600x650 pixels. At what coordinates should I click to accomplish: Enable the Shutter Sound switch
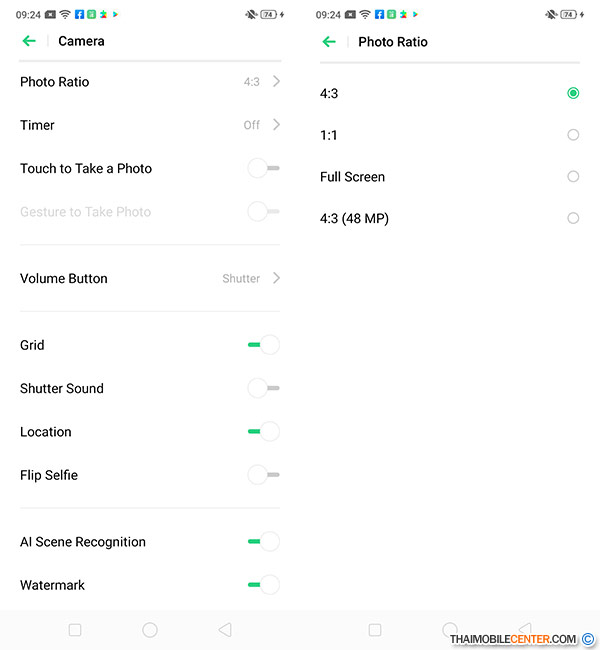click(263, 388)
